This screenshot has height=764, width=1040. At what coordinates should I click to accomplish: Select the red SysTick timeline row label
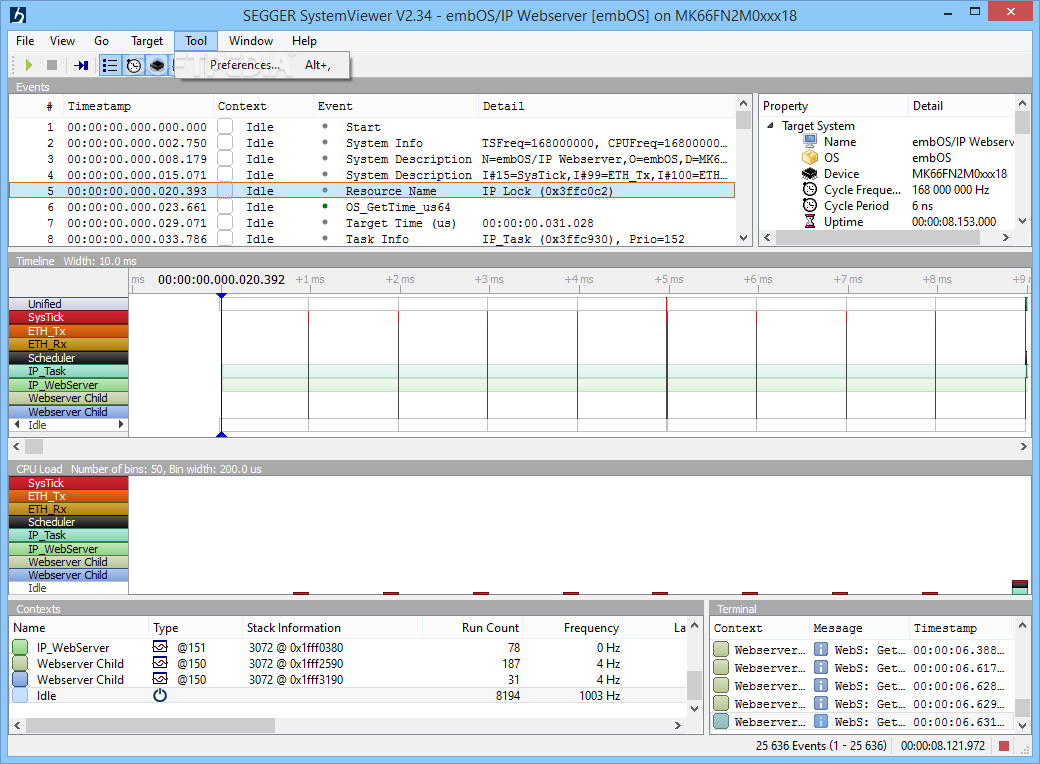[x=68, y=317]
